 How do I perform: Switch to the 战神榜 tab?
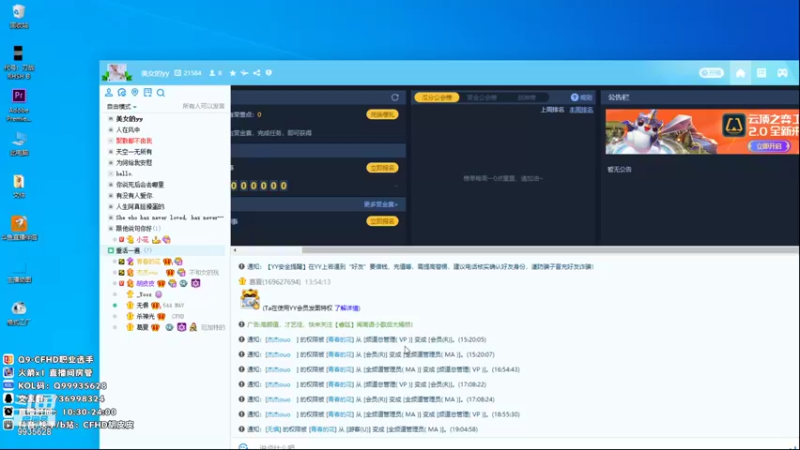[x=527, y=97]
